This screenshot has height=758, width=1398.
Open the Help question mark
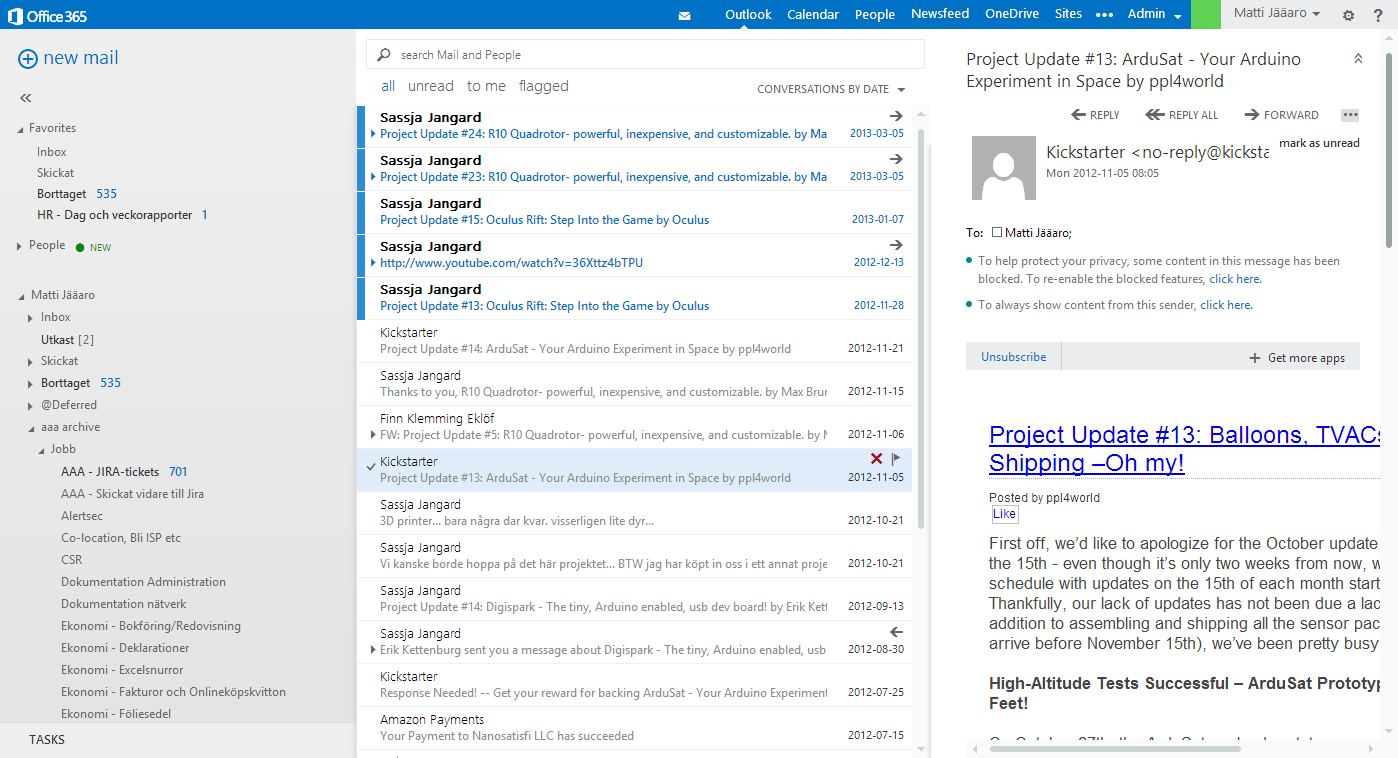1378,15
